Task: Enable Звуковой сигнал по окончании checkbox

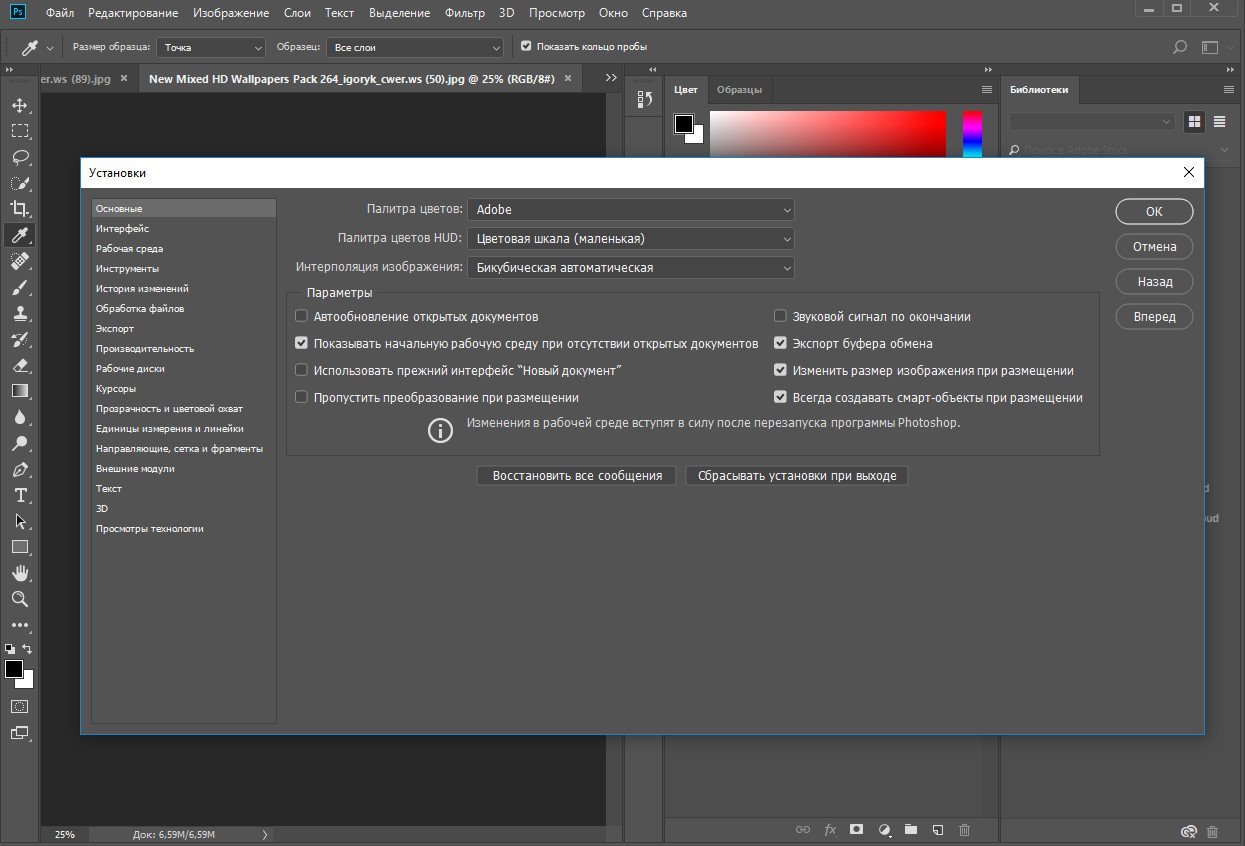Action: click(781, 316)
